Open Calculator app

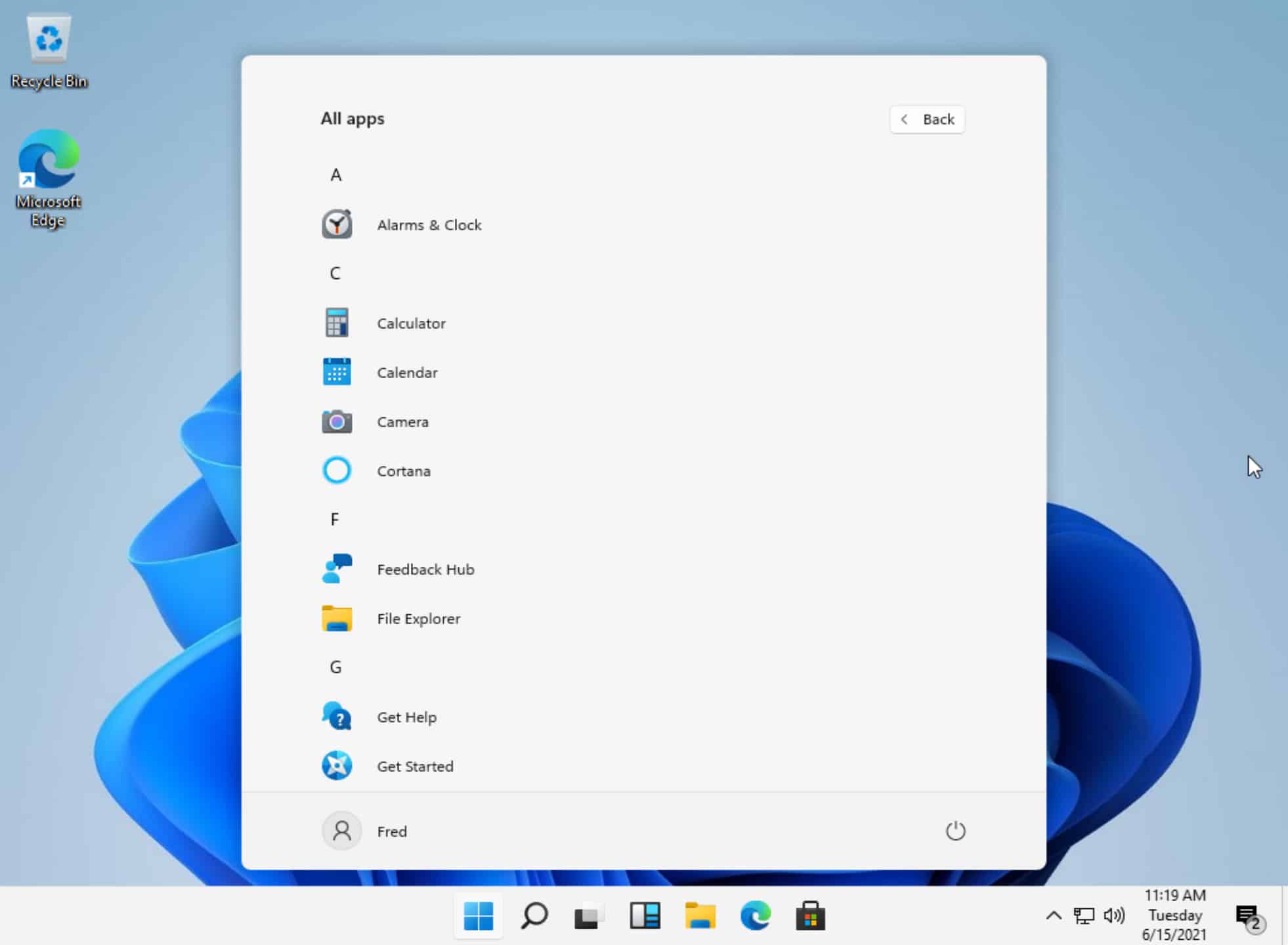pos(410,322)
